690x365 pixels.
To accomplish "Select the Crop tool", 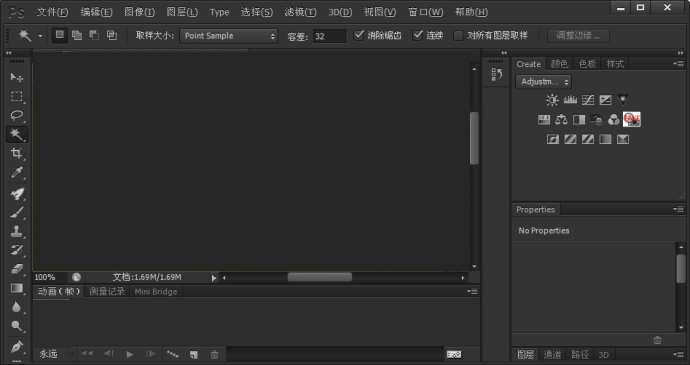I will (x=17, y=154).
